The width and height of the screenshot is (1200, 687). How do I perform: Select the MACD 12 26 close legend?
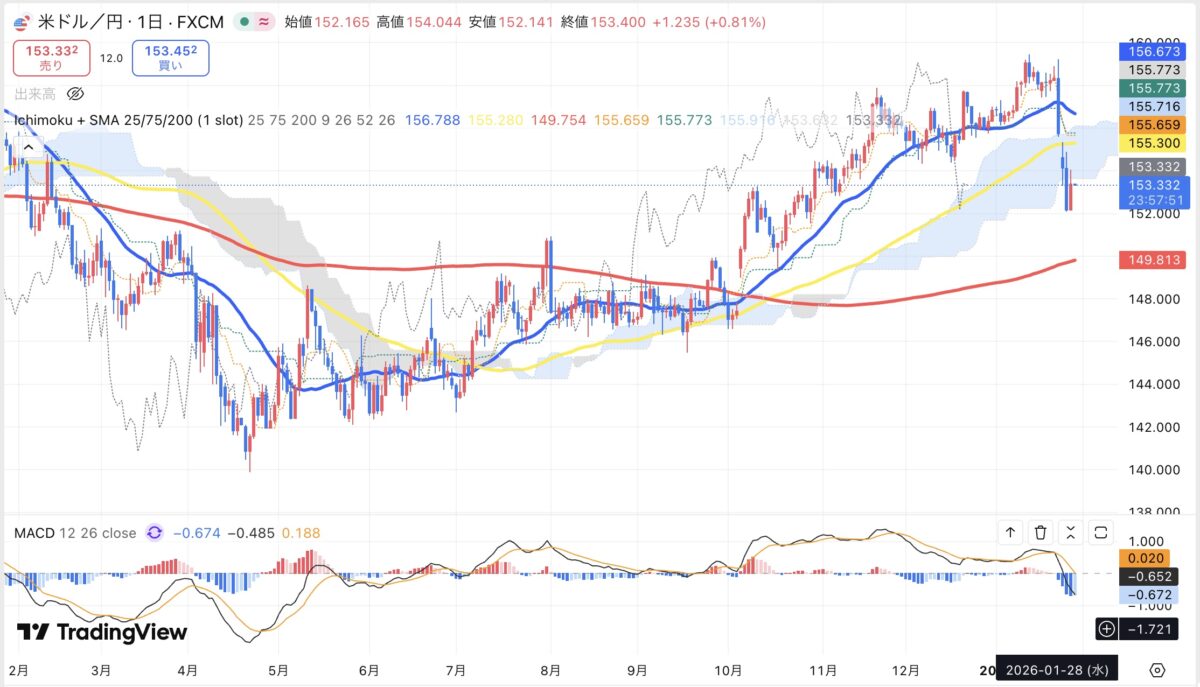75,533
